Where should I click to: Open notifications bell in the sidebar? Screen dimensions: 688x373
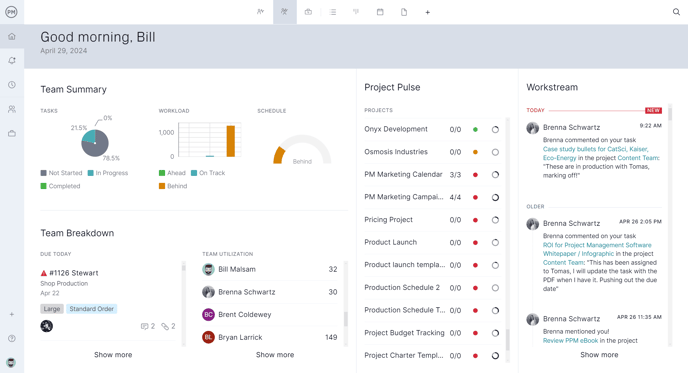(x=12, y=61)
